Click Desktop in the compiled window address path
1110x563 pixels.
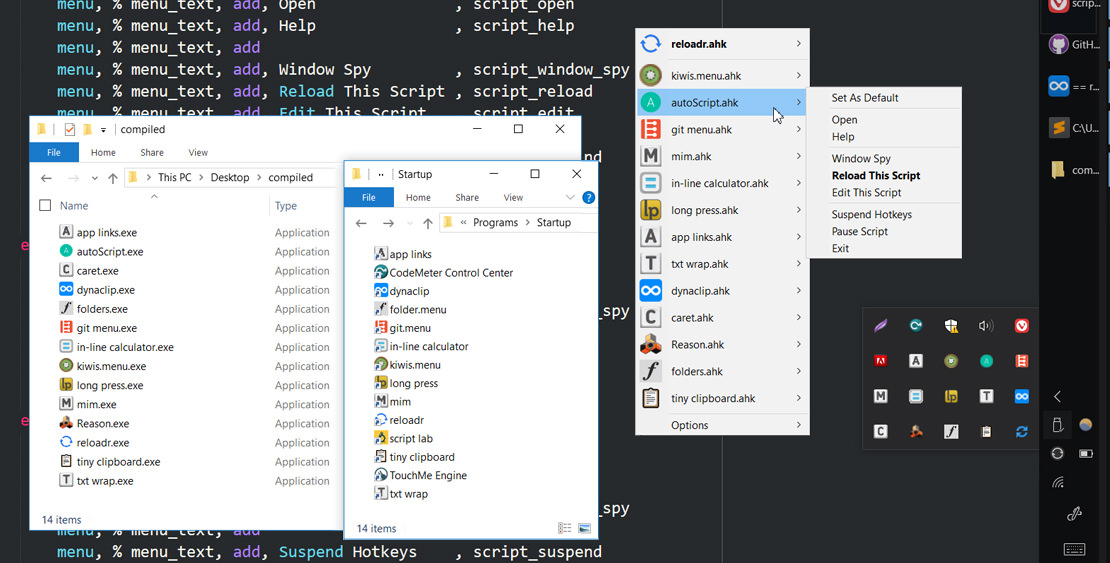[x=229, y=178]
